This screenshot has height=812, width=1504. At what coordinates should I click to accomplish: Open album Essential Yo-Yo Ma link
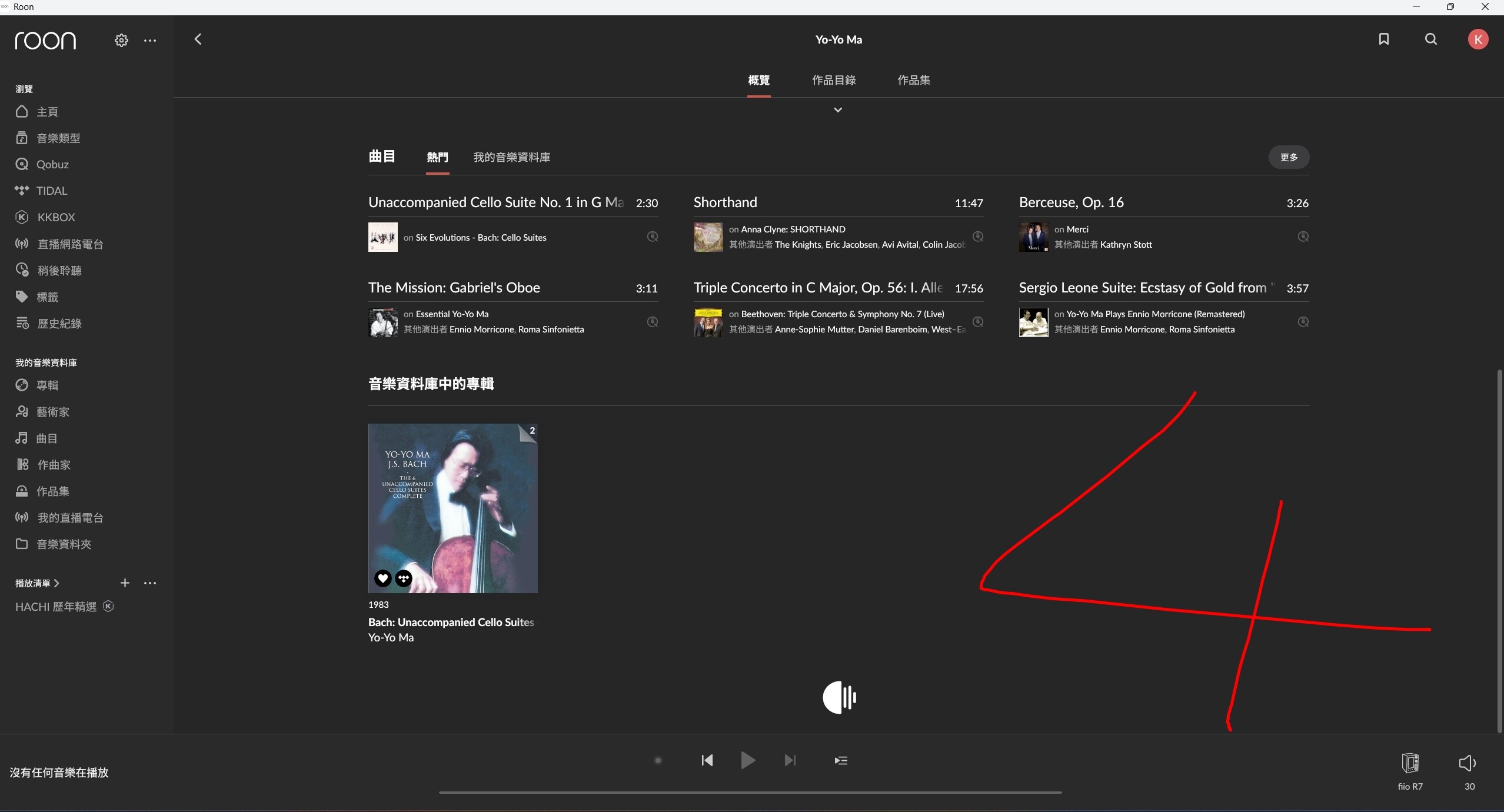click(x=452, y=314)
